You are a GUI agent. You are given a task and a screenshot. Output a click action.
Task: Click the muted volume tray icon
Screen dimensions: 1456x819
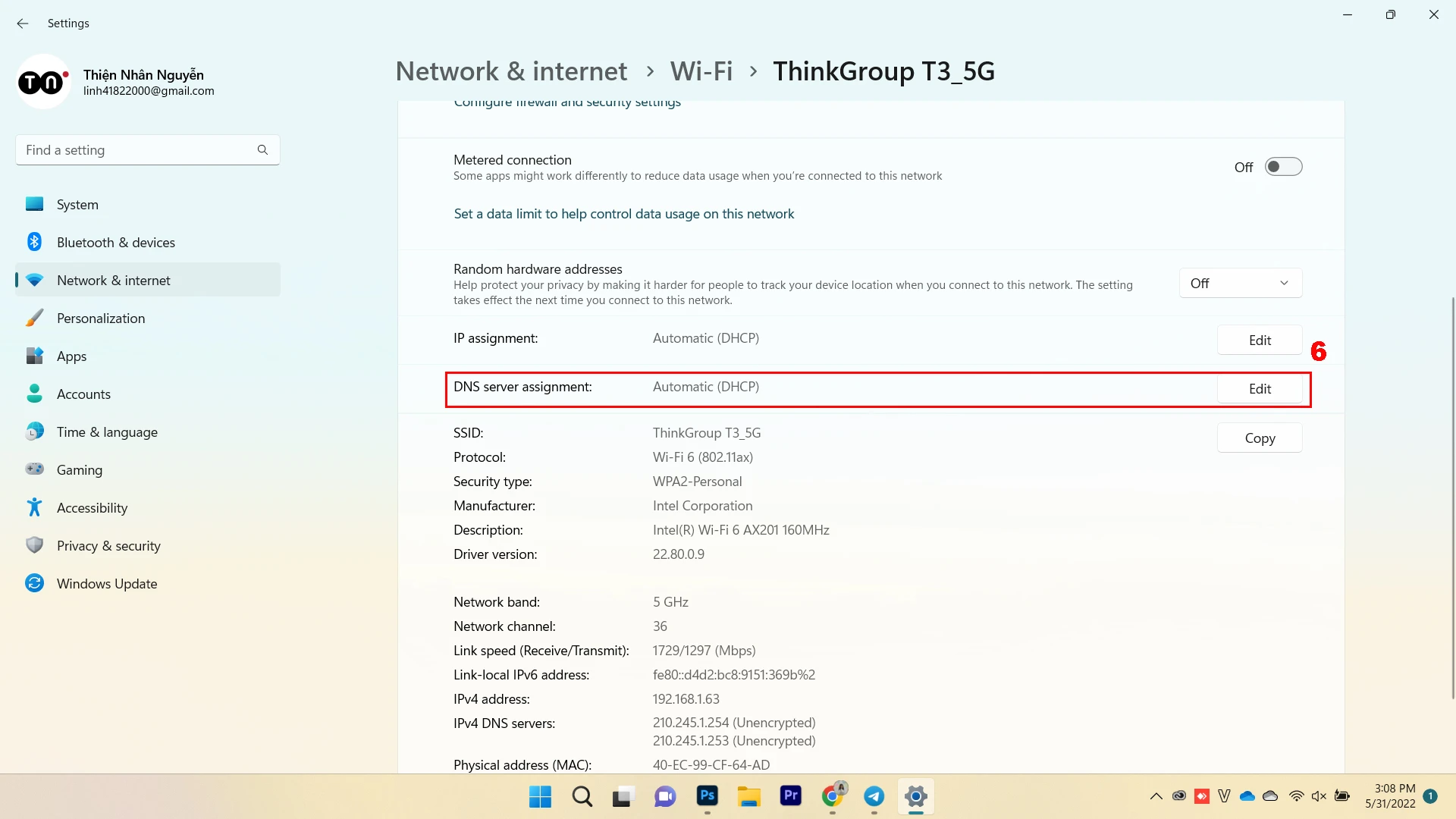pos(1319,796)
